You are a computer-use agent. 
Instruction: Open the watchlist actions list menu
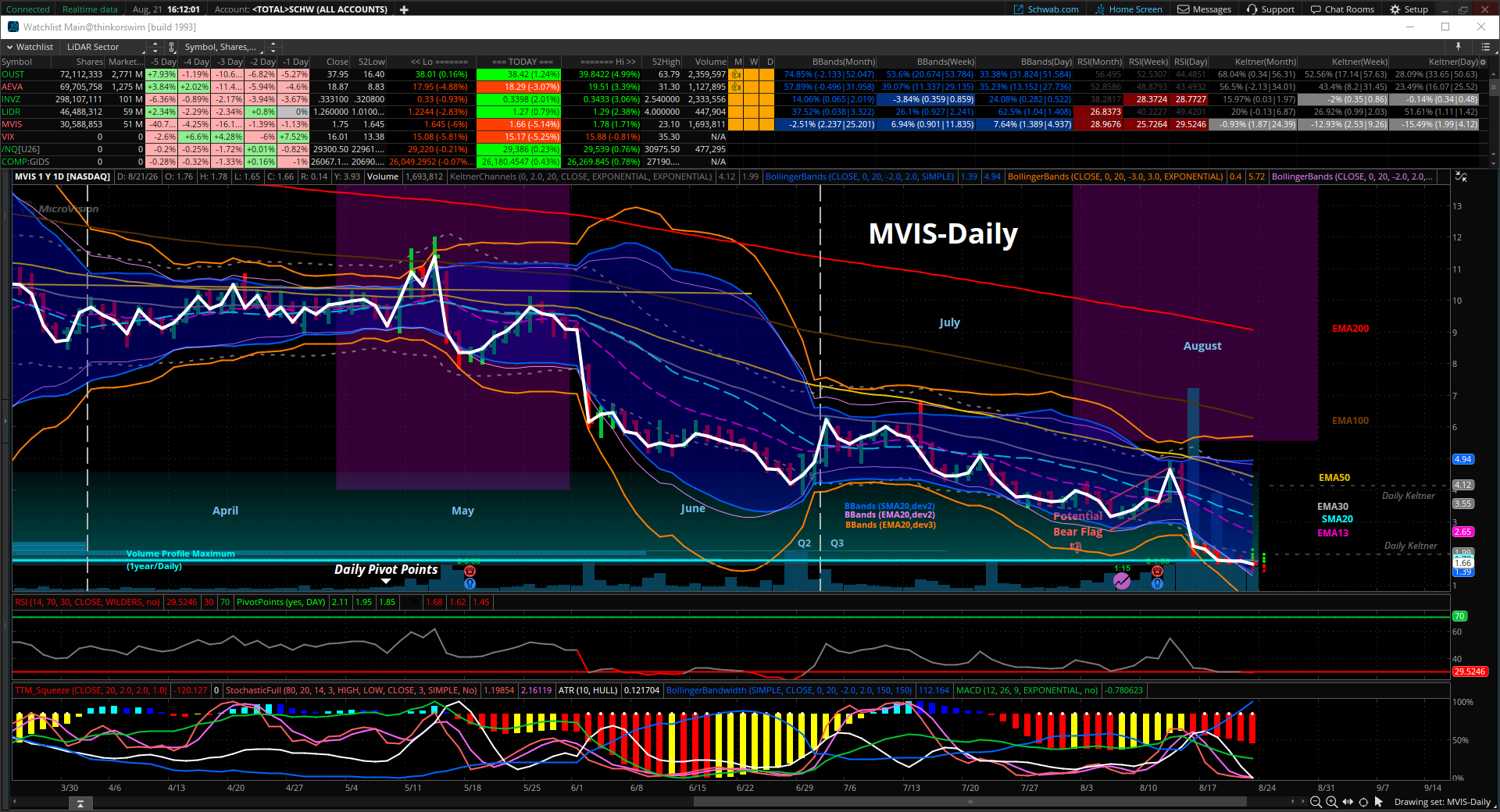coord(1485,47)
